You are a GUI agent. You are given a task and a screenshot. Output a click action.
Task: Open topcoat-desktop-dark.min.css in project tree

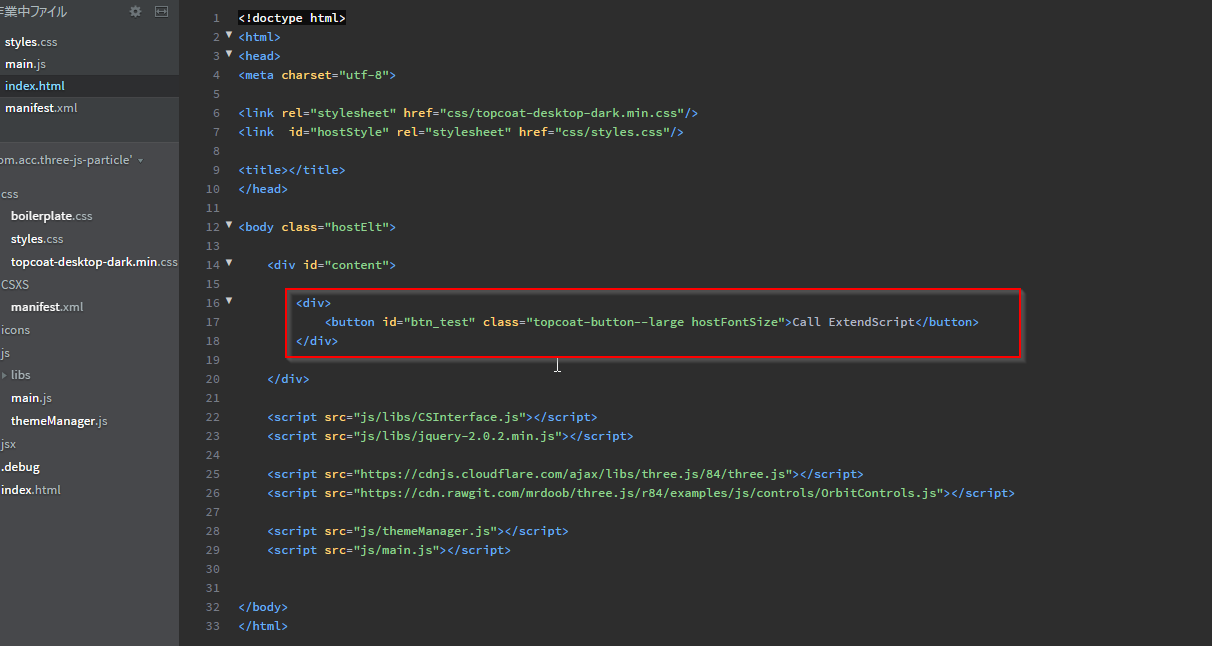94,262
